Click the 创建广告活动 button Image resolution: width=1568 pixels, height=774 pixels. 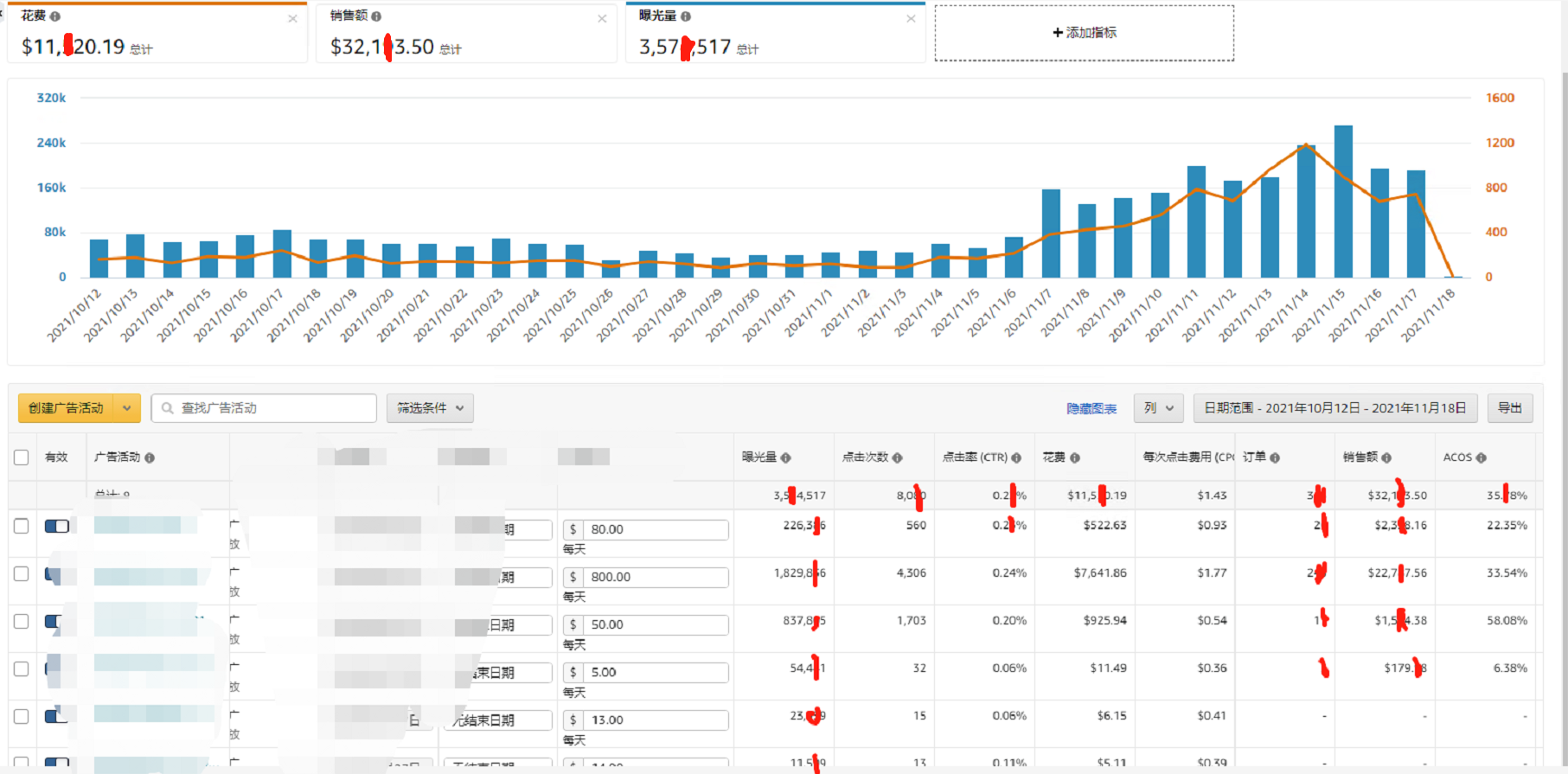coord(67,408)
